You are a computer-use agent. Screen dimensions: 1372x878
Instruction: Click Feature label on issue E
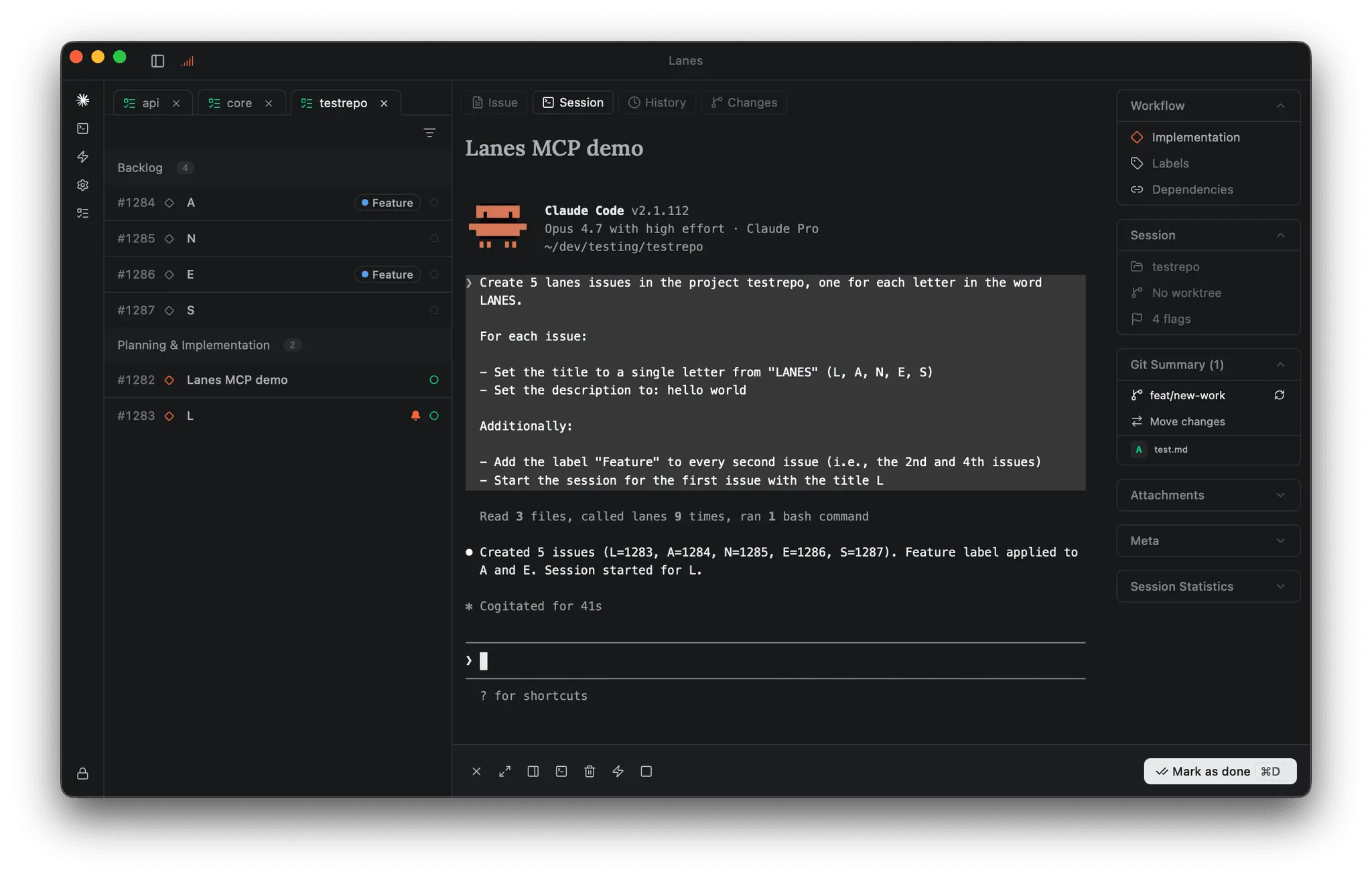coord(387,274)
